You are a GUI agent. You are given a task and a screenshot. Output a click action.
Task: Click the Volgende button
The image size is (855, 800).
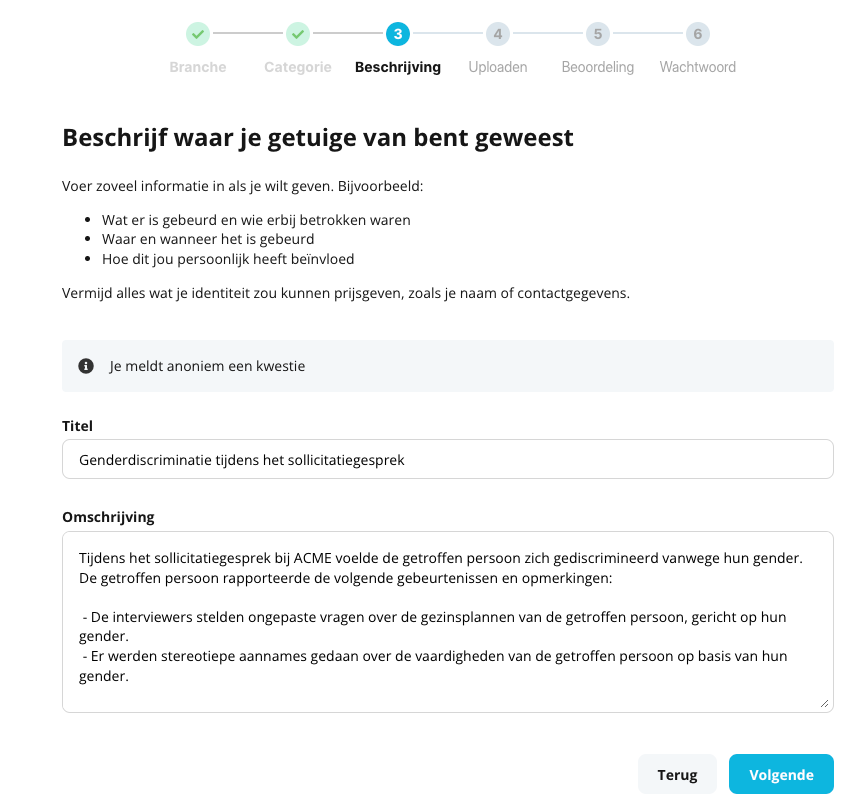click(781, 774)
